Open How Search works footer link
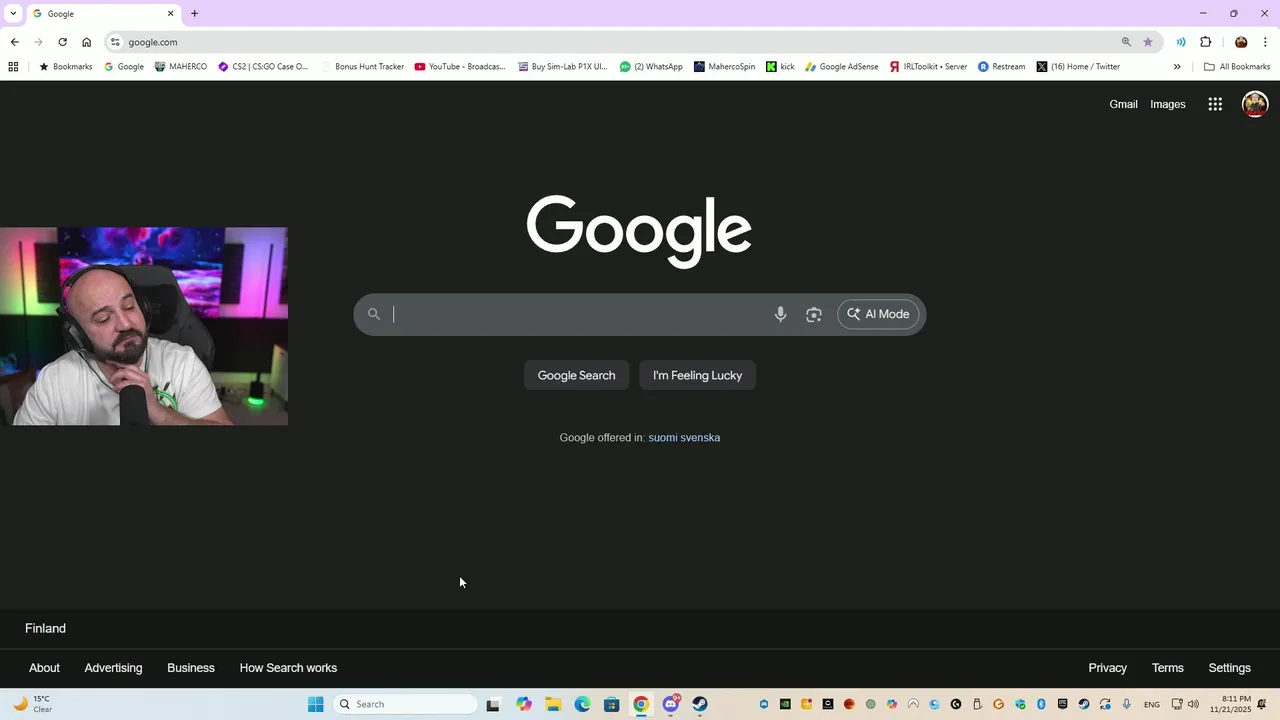The image size is (1280, 720). (x=288, y=668)
